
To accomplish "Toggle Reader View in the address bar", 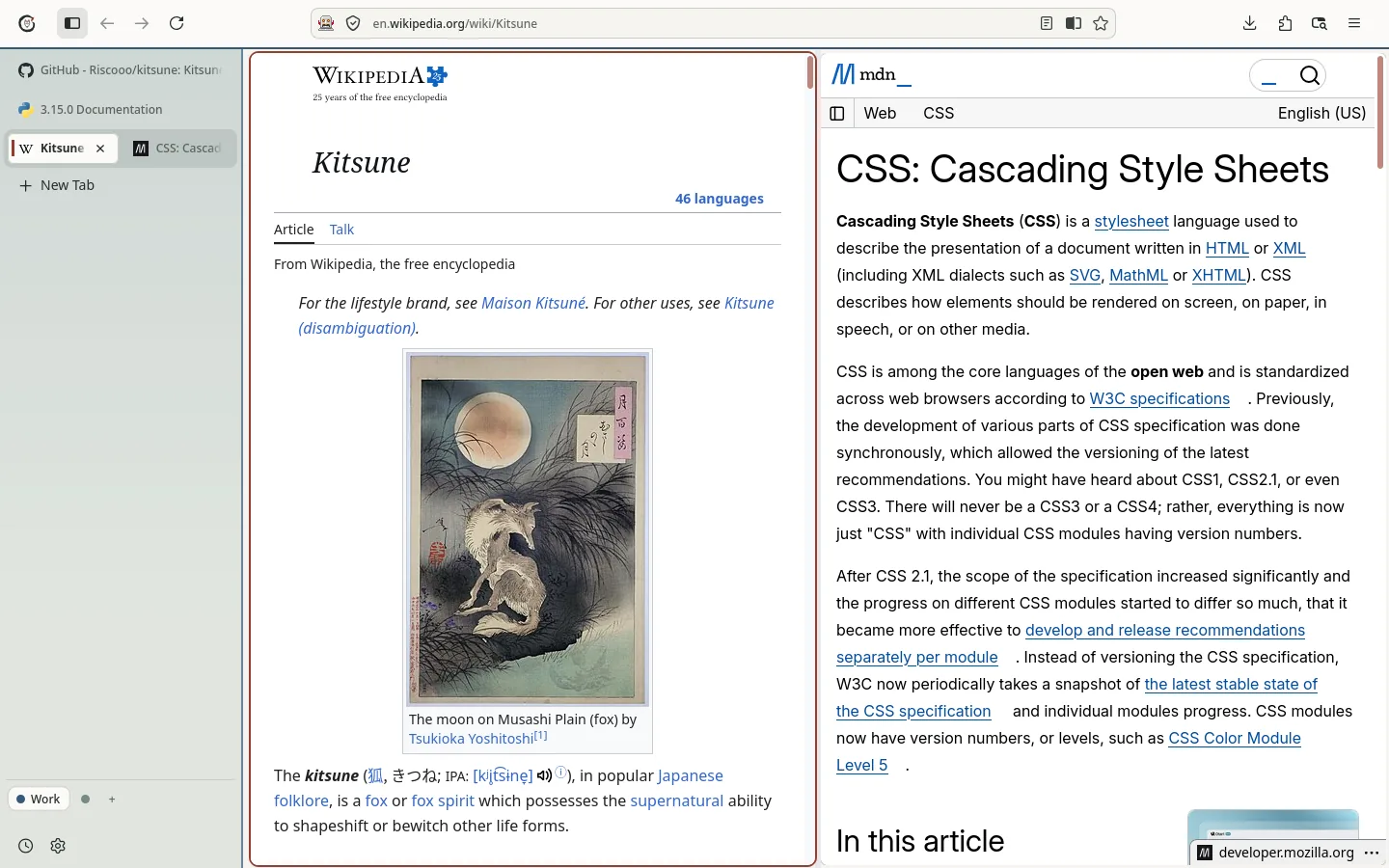I will (x=1047, y=23).
